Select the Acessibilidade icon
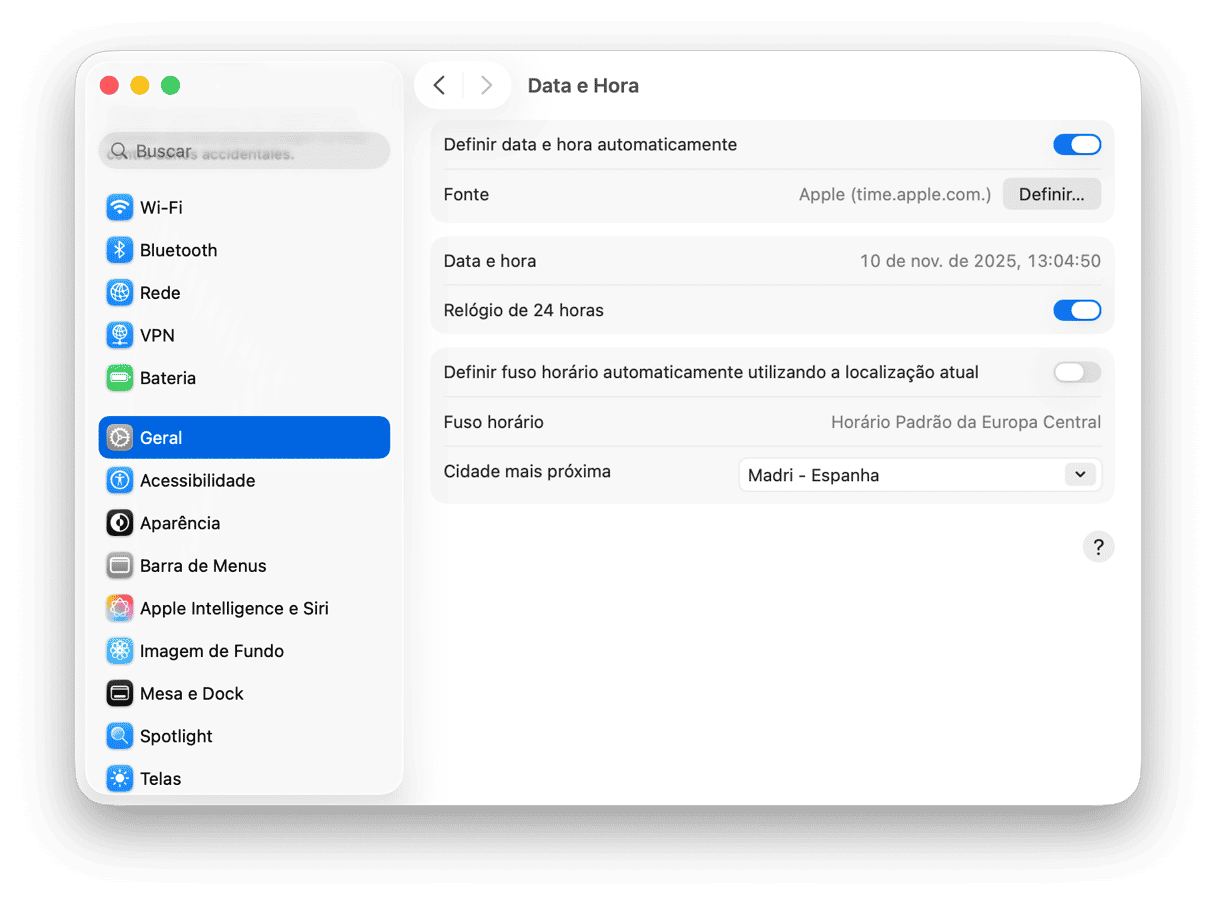 pos(120,481)
